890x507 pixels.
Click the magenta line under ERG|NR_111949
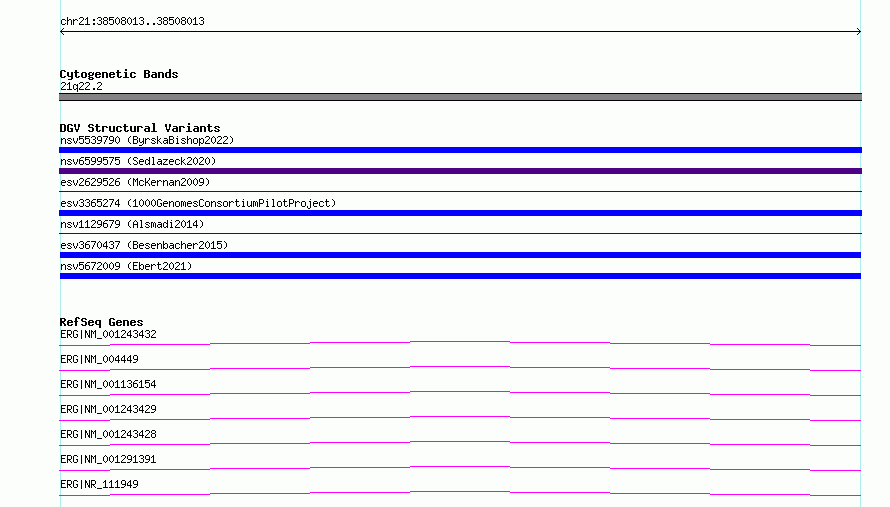(x=460, y=493)
